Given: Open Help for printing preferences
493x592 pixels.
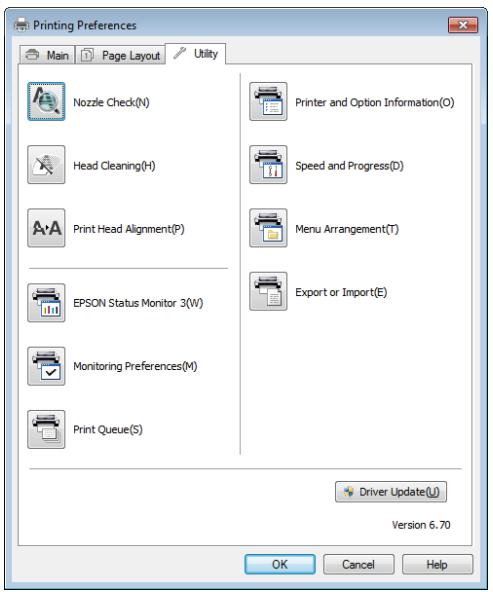Looking at the screenshot, I should [437, 564].
